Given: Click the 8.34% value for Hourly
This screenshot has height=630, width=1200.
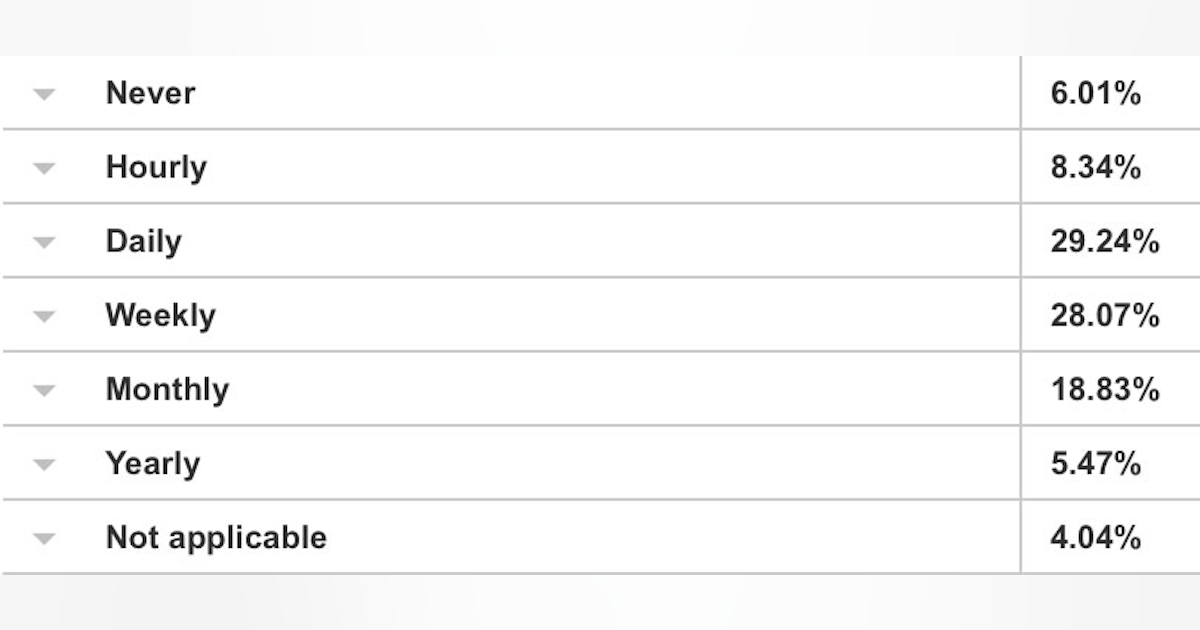Looking at the screenshot, I should pyautogui.click(x=1096, y=168).
